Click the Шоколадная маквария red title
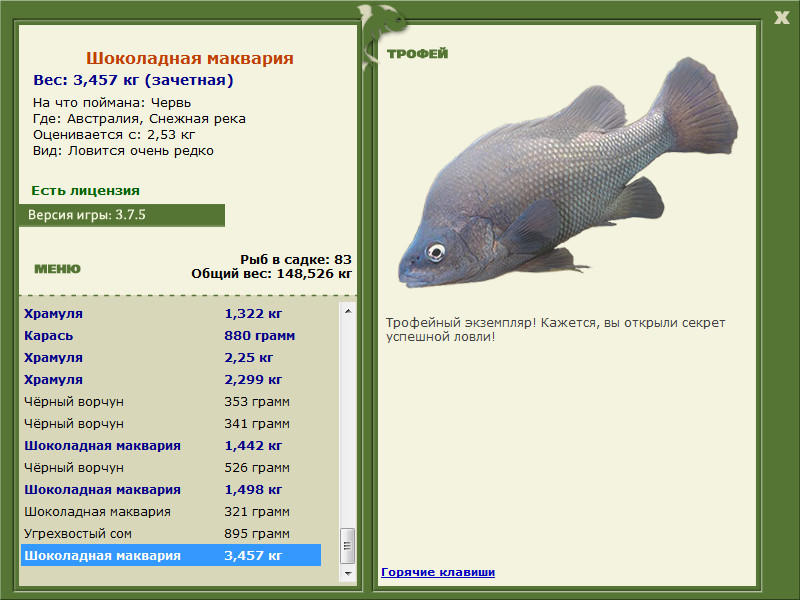The image size is (800, 600). point(189,58)
